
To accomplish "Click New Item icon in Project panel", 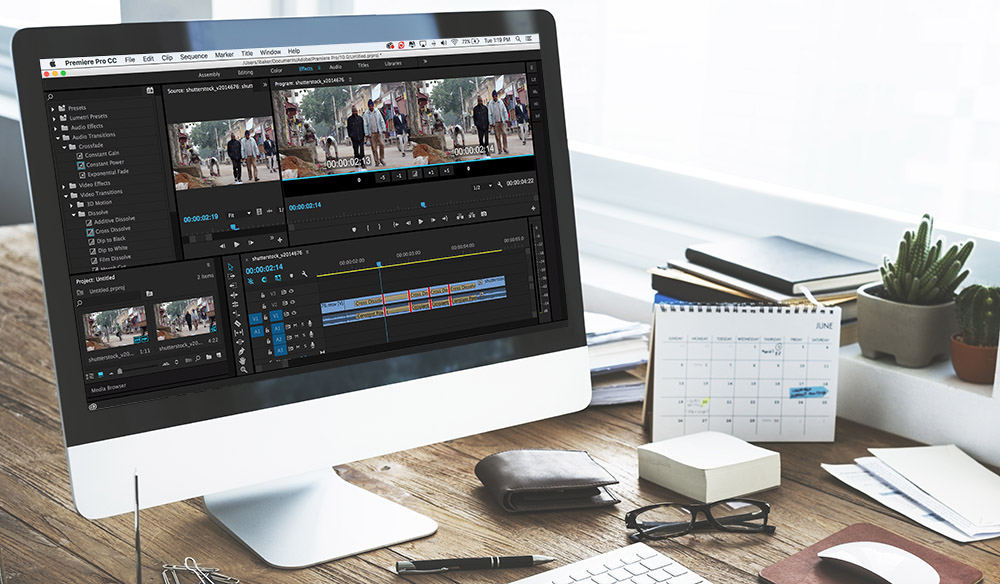I will tap(219, 355).
